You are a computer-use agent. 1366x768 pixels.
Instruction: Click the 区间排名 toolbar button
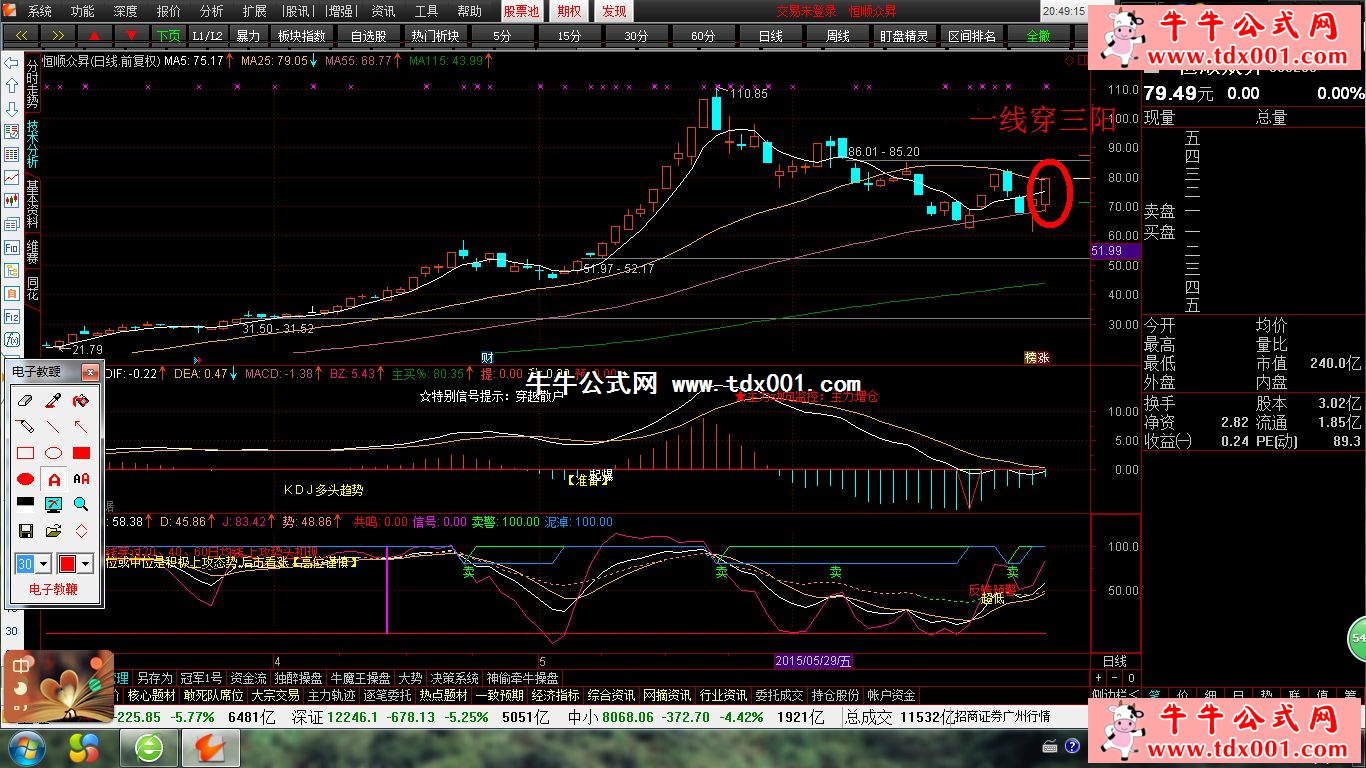(x=972, y=35)
